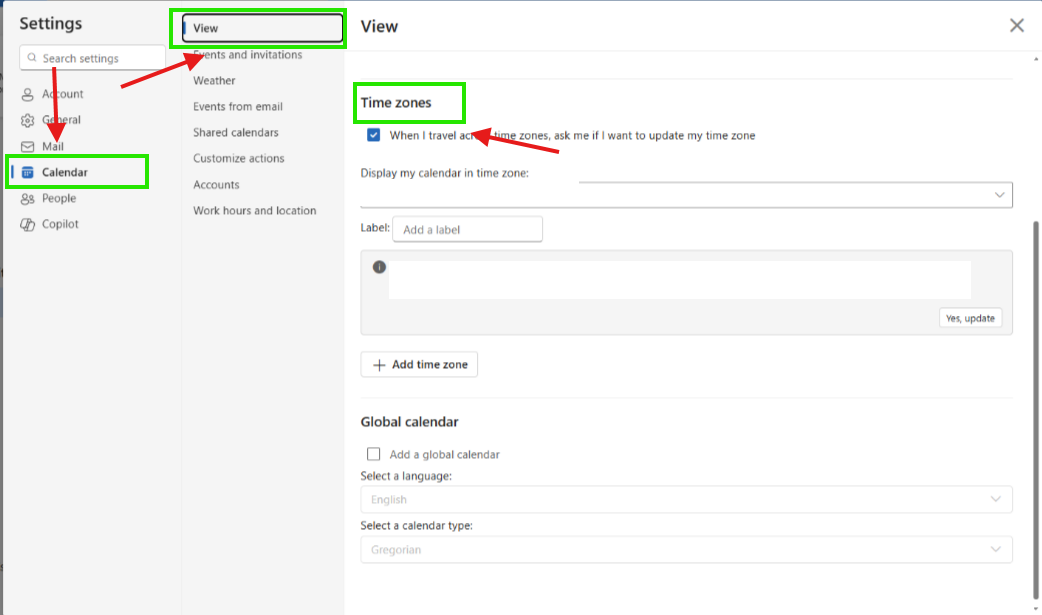
Task: Open Customize actions settings
Action: point(239,158)
